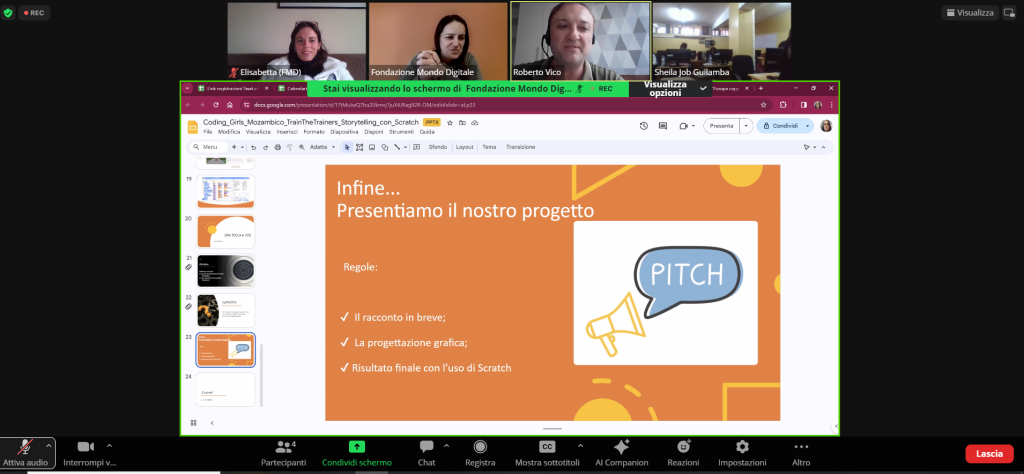Collapse filmstrip with left chevron

point(212,423)
